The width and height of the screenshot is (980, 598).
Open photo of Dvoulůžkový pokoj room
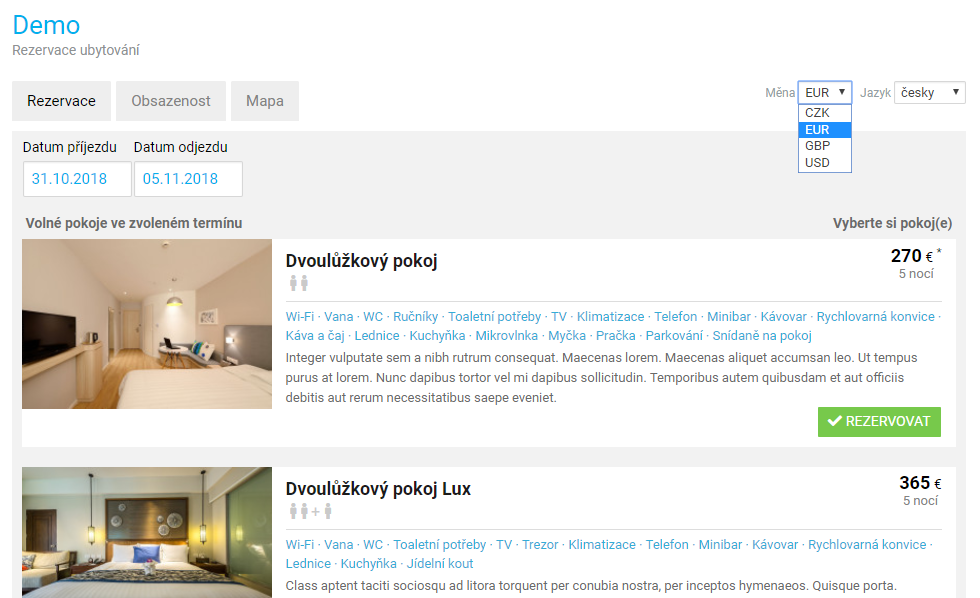coord(147,324)
